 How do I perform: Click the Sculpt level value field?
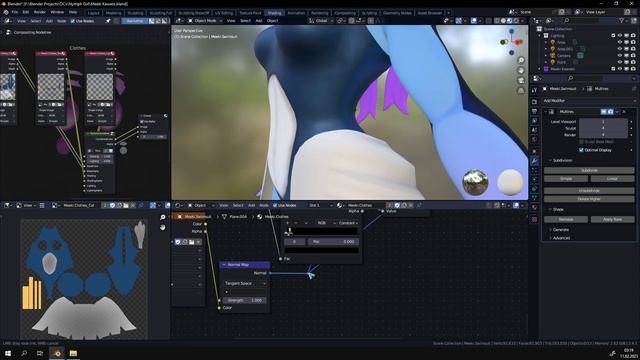pyautogui.click(x=603, y=128)
